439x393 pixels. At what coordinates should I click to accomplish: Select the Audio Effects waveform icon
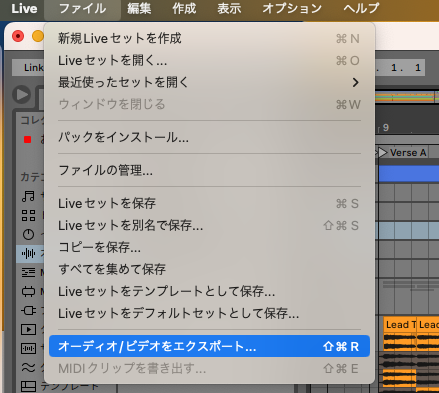tap(28, 254)
